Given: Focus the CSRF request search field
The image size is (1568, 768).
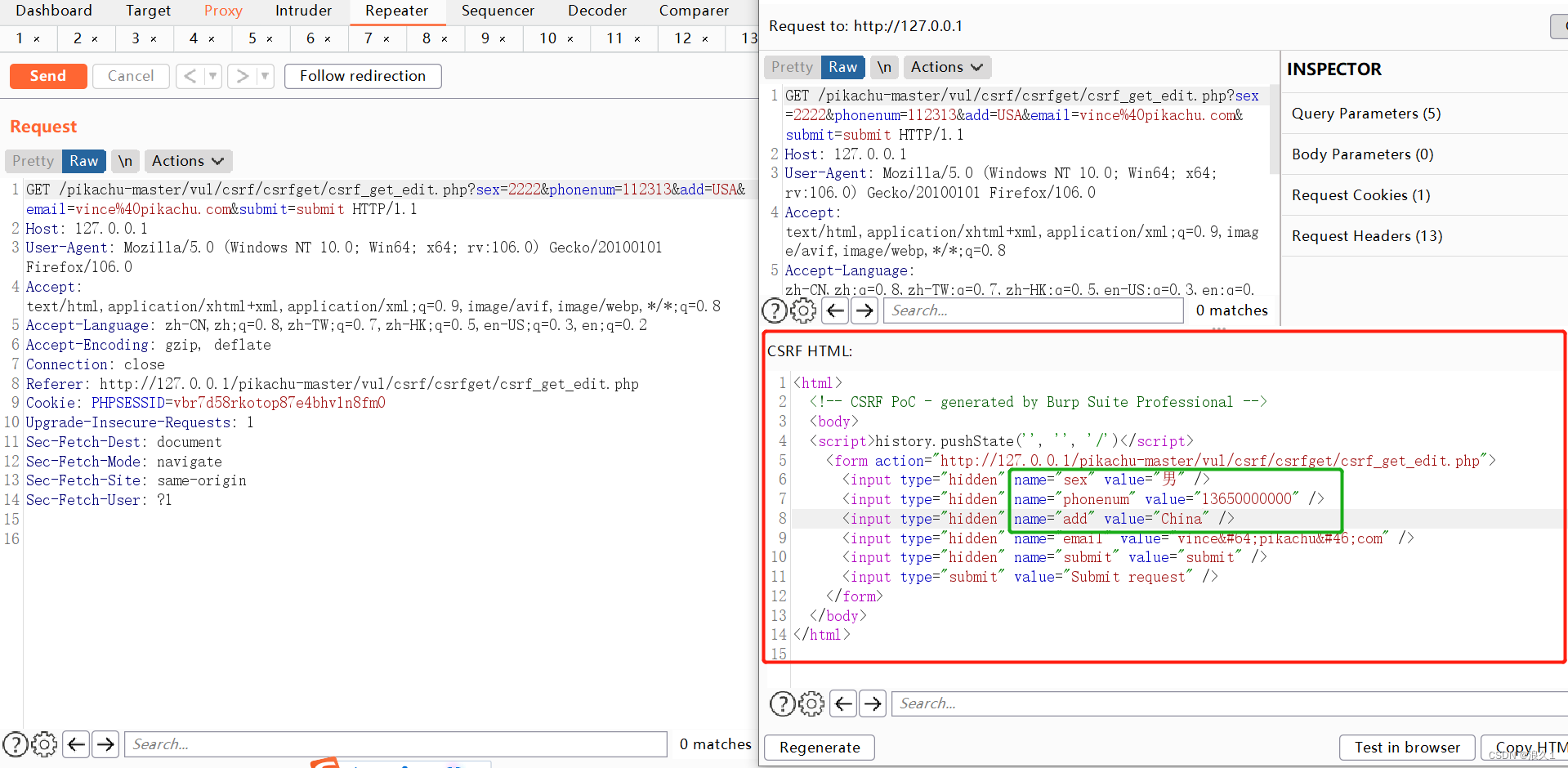Looking at the screenshot, I should [x=1033, y=310].
